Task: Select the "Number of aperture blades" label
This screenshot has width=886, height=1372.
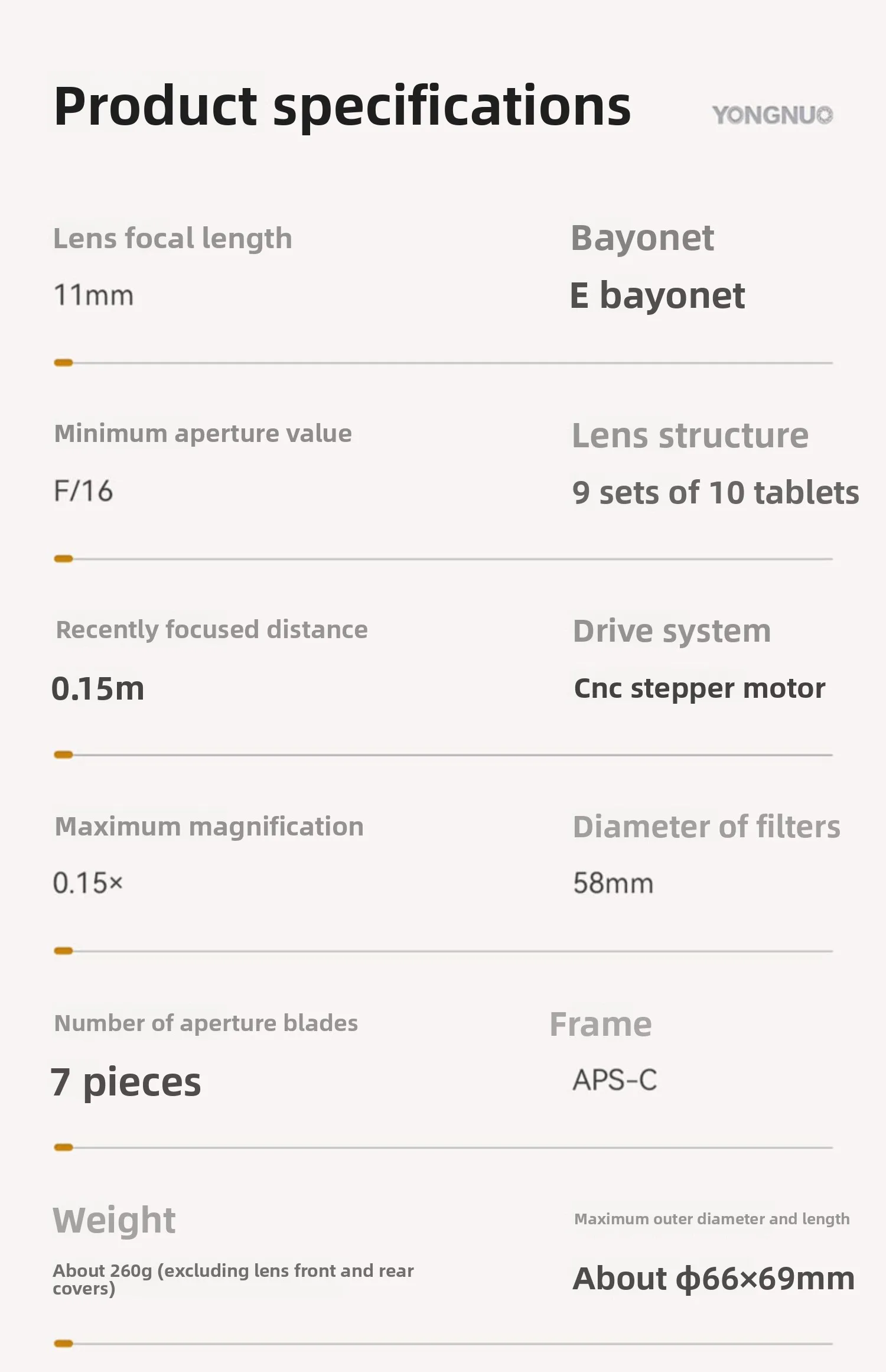Action: (x=206, y=1023)
